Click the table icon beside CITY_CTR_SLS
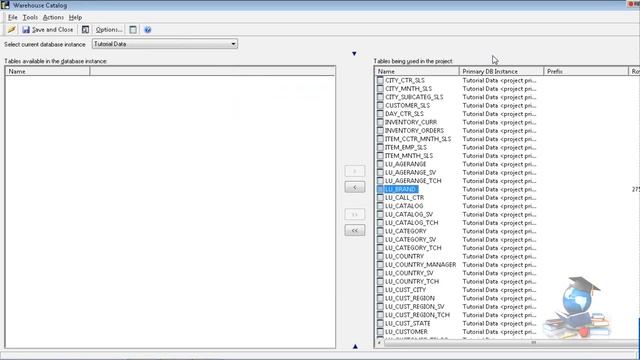The height and width of the screenshot is (360, 640). 380,80
